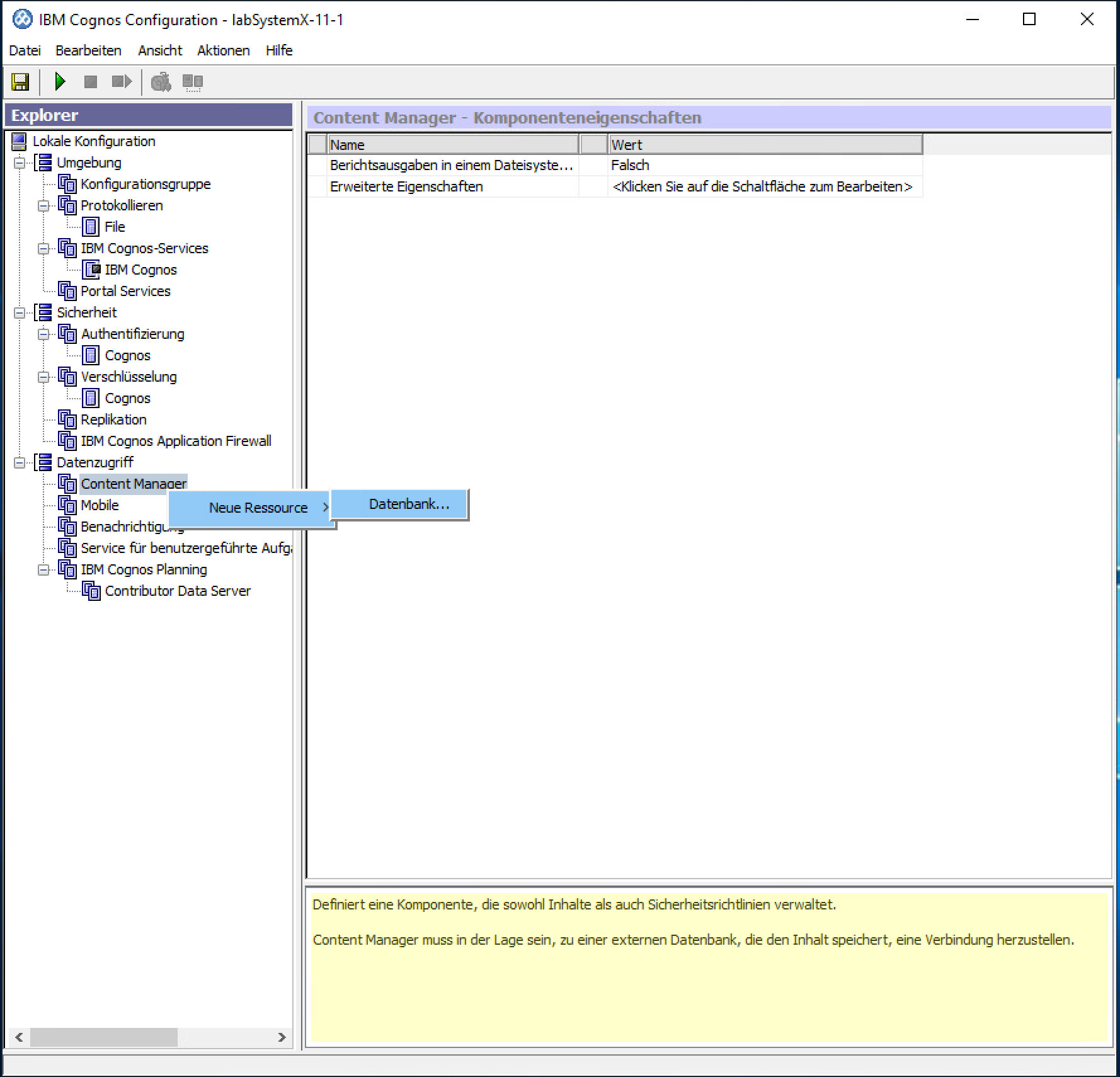Click the Save configuration floppy icon
The width and height of the screenshot is (1120, 1077).
click(20, 82)
